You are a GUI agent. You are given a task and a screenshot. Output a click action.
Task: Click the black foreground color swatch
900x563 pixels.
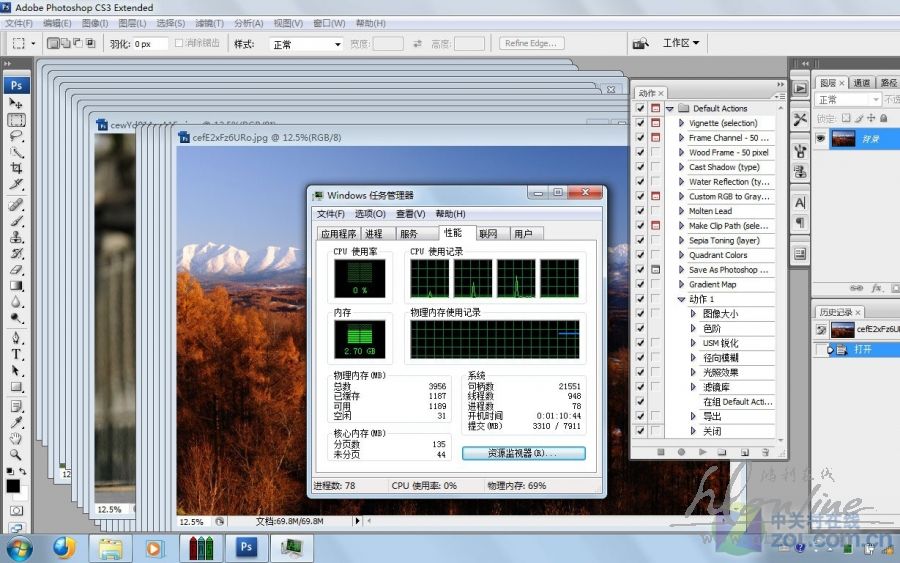pos(13,486)
